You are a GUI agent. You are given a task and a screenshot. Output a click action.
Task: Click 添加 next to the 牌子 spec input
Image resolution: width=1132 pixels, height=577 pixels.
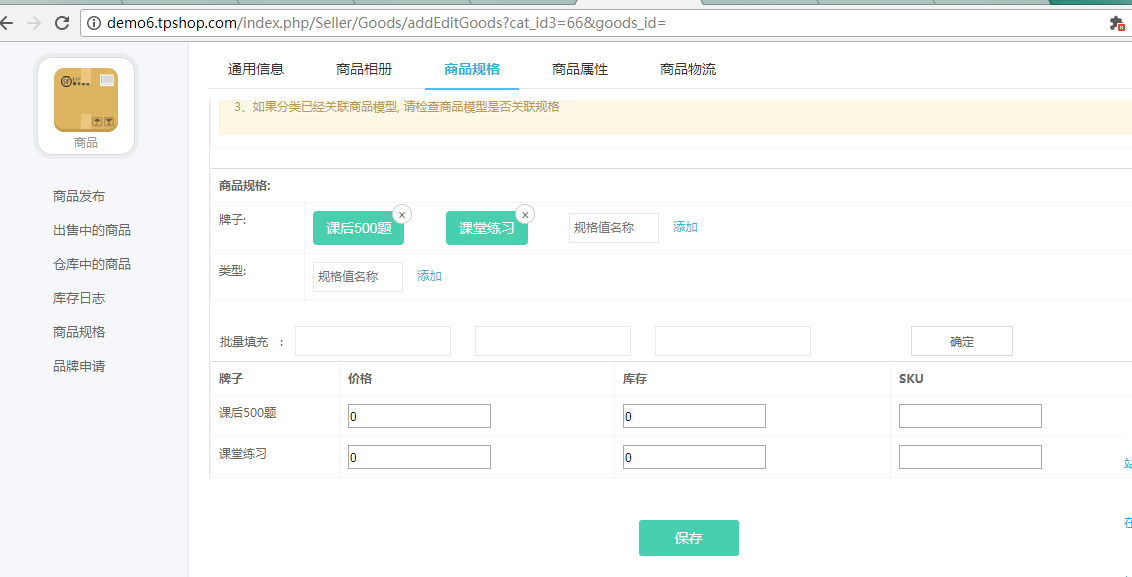pos(685,227)
